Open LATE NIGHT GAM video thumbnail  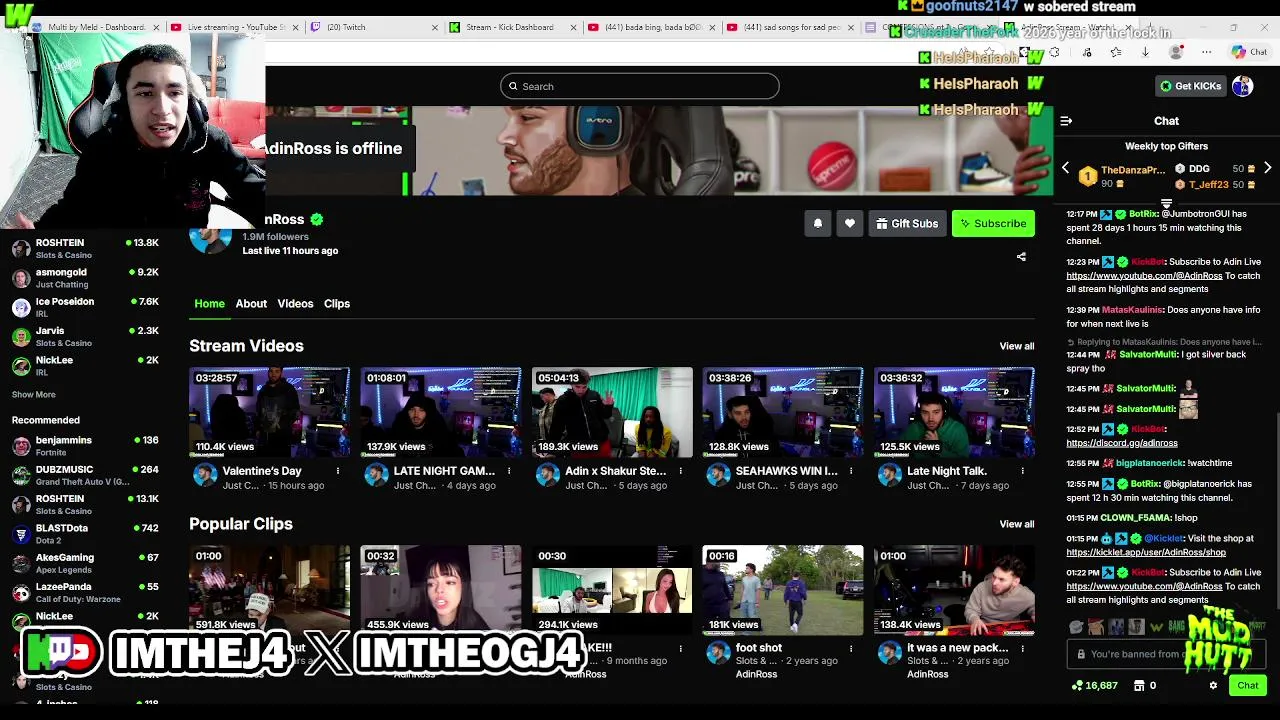(440, 412)
